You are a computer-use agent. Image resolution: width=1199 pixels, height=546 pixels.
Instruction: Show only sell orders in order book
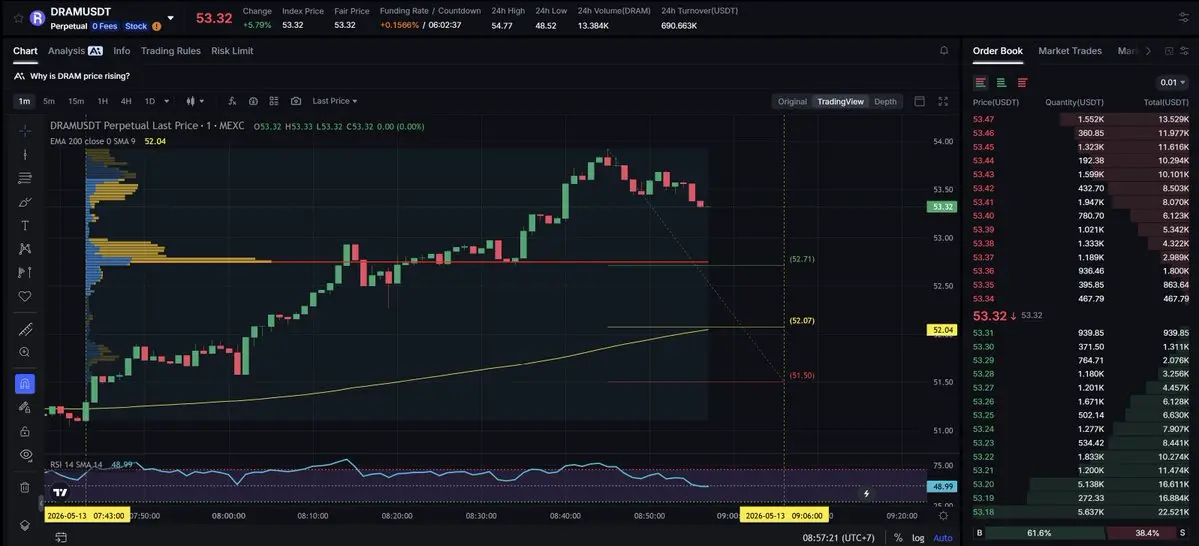click(1022, 83)
